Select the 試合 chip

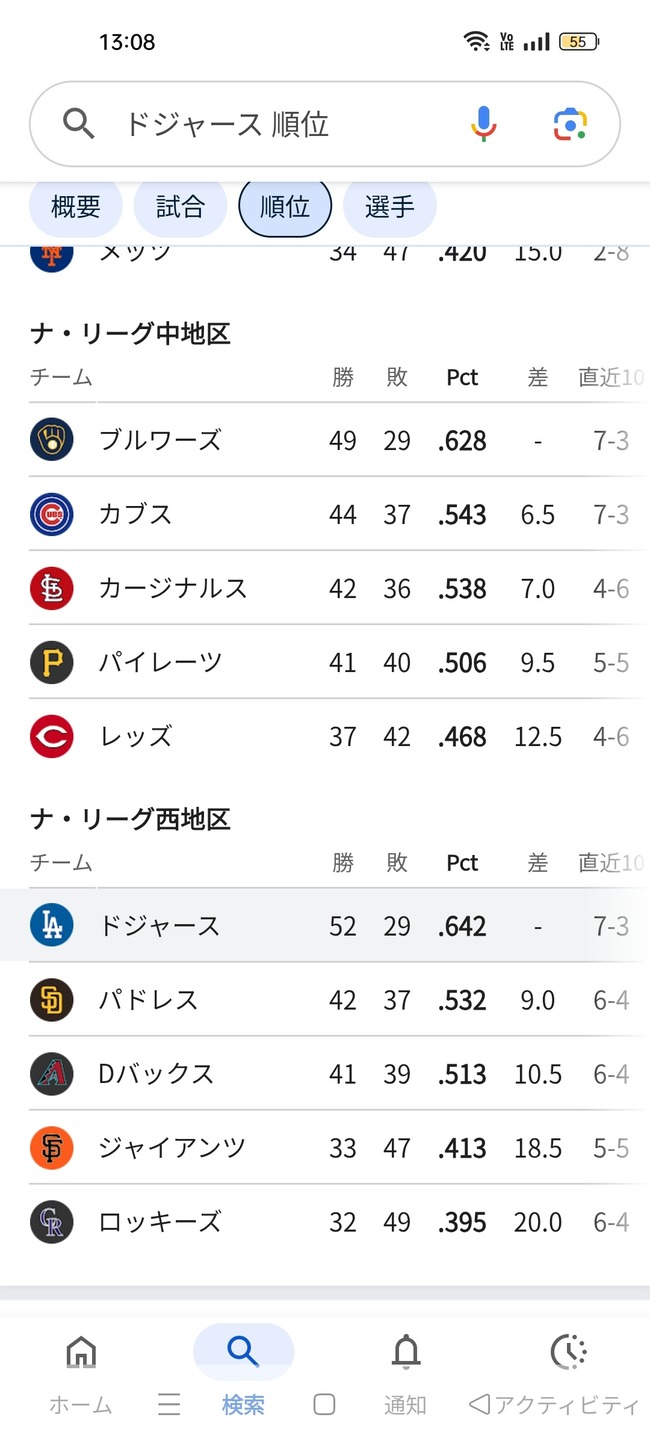tap(181, 207)
